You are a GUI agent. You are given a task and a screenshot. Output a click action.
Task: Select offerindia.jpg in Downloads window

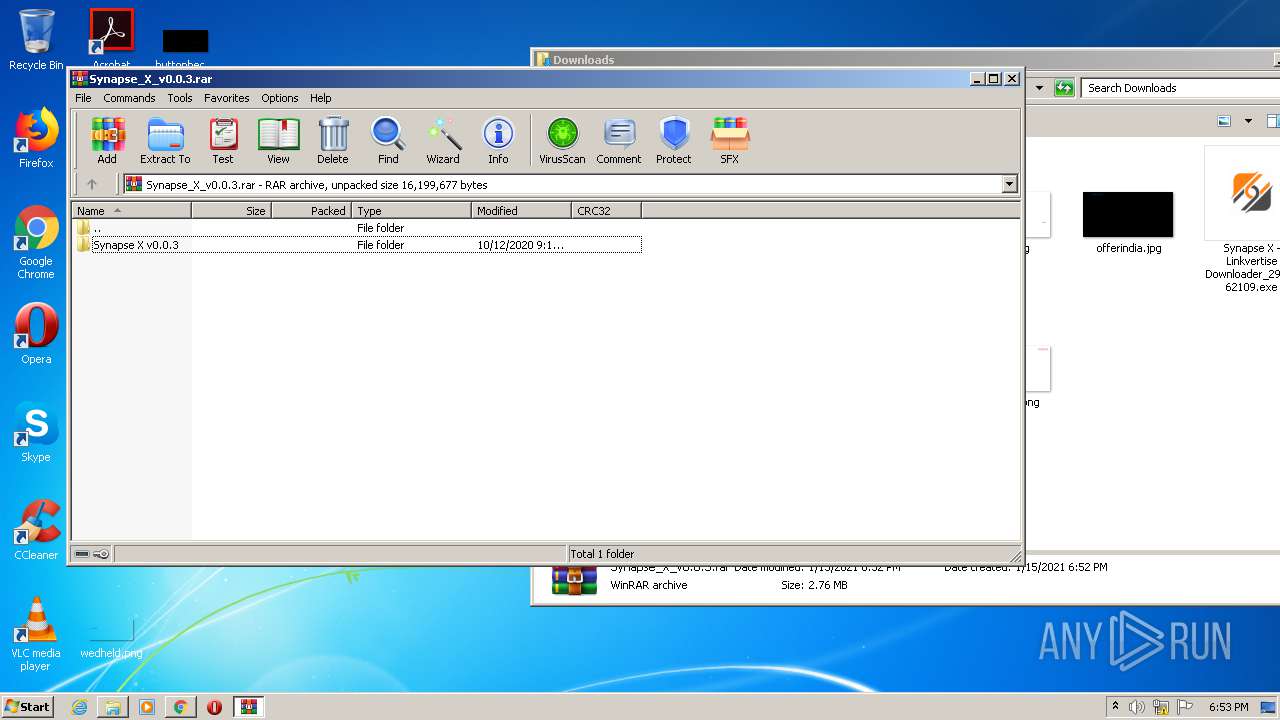(x=1128, y=223)
